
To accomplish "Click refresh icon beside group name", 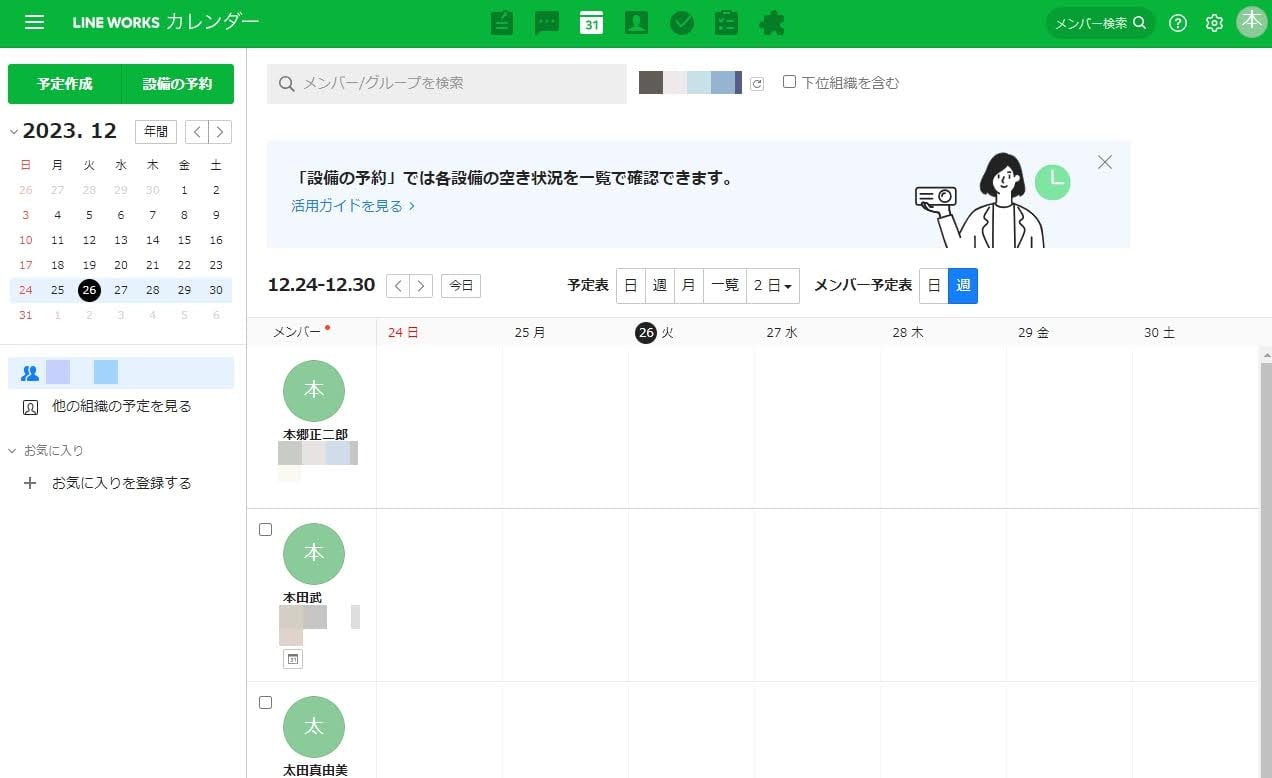I will click(x=757, y=84).
